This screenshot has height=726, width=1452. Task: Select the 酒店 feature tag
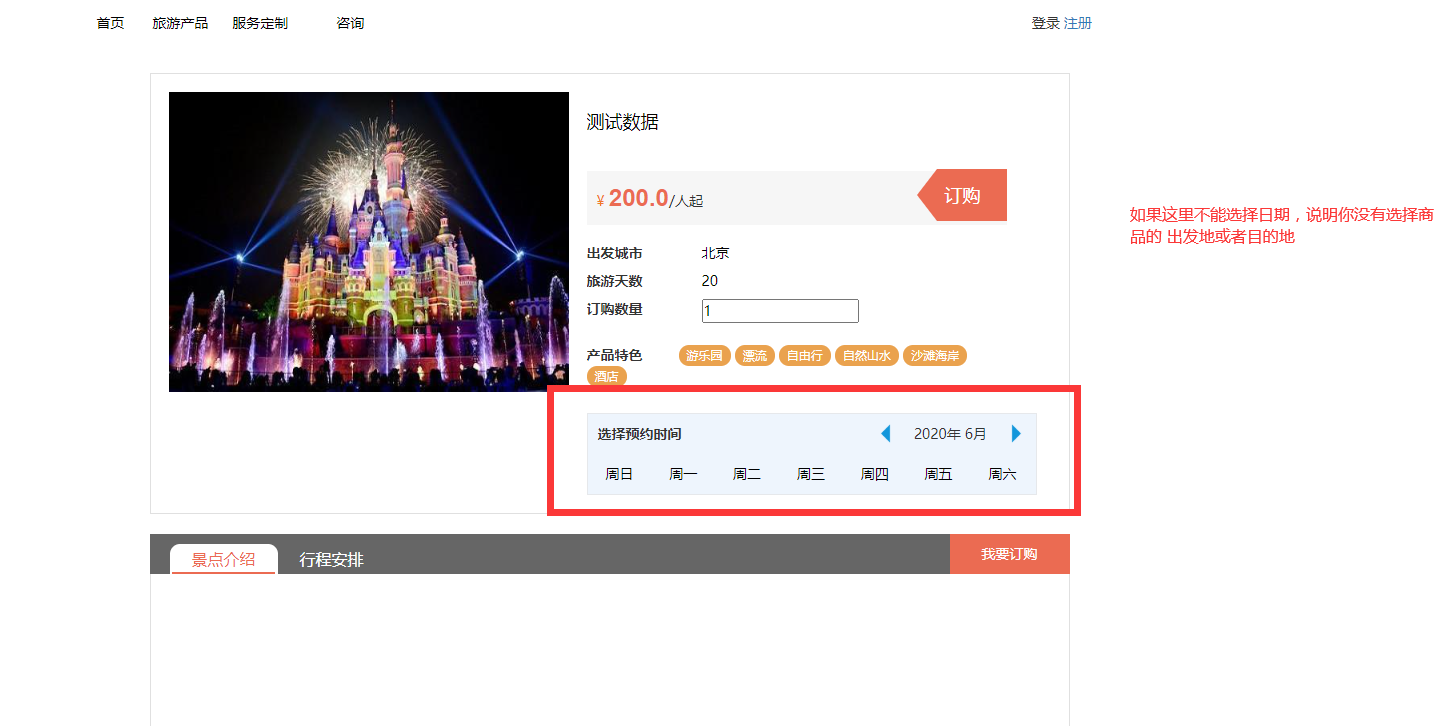pos(607,376)
